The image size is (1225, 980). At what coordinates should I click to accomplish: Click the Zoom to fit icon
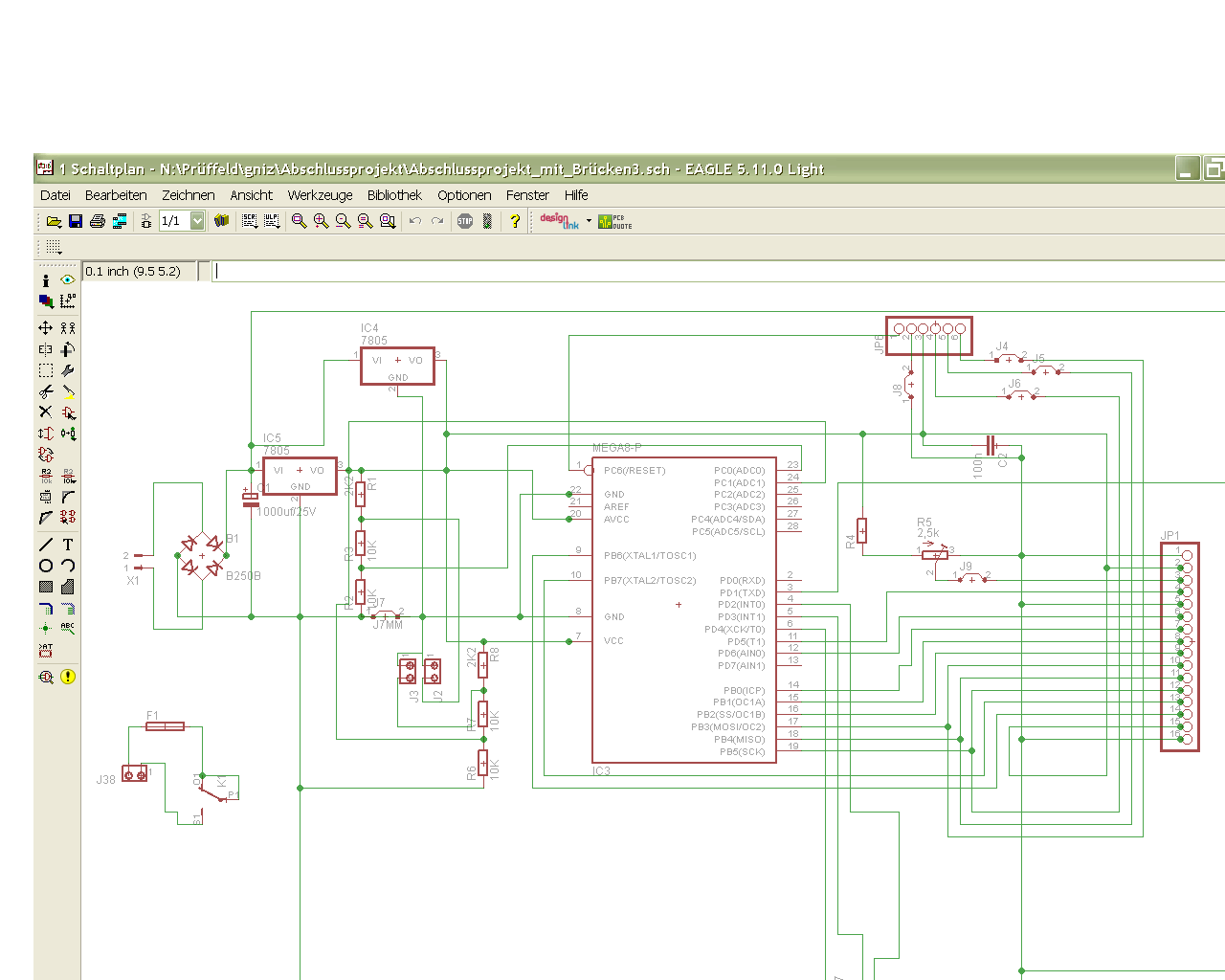point(299,221)
